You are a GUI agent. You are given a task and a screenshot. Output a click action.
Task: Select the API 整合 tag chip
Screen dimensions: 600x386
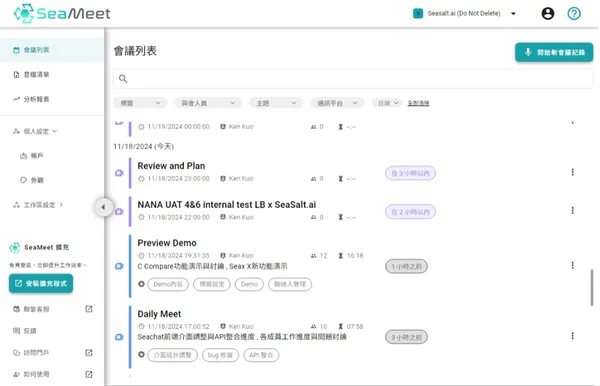pos(261,355)
